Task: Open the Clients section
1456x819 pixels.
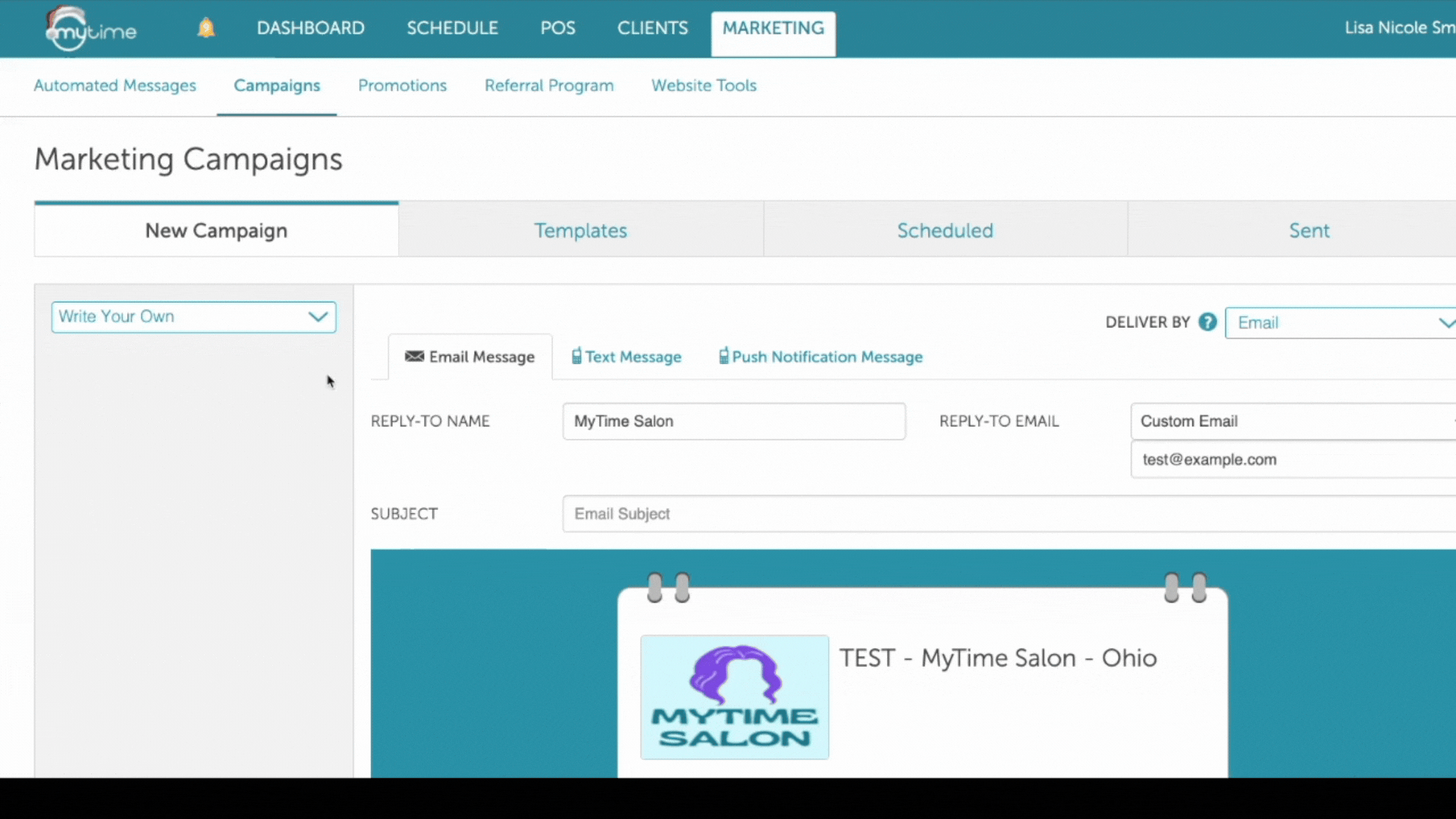Action: [x=652, y=28]
